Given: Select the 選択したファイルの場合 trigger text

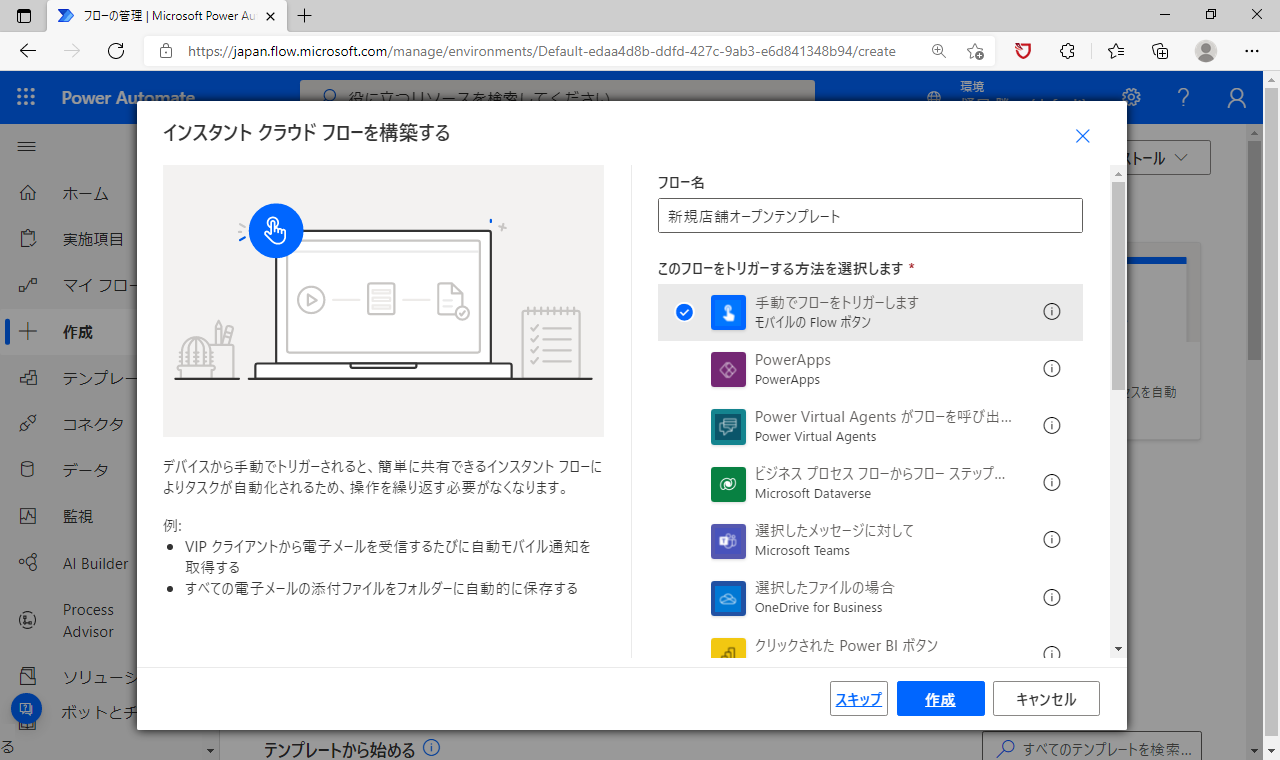Looking at the screenshot, I should 824,587.
